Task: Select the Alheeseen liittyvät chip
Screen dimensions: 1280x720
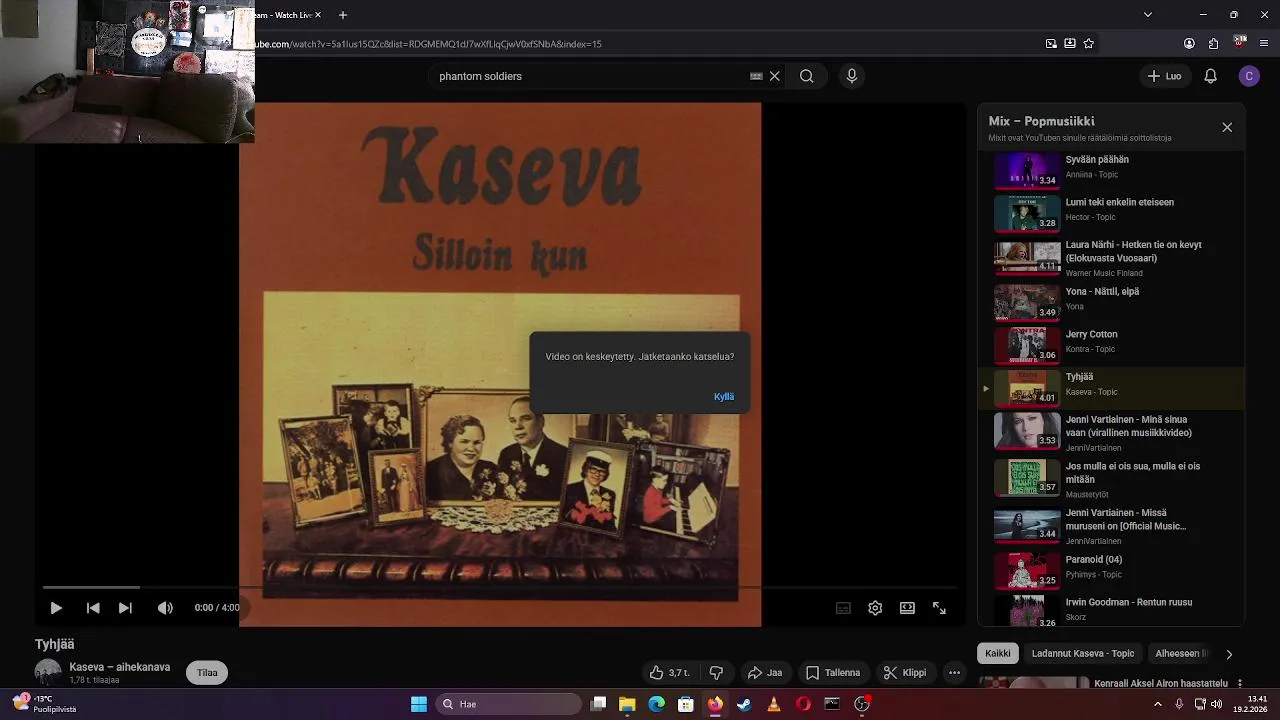Action: coord(1180,653)
